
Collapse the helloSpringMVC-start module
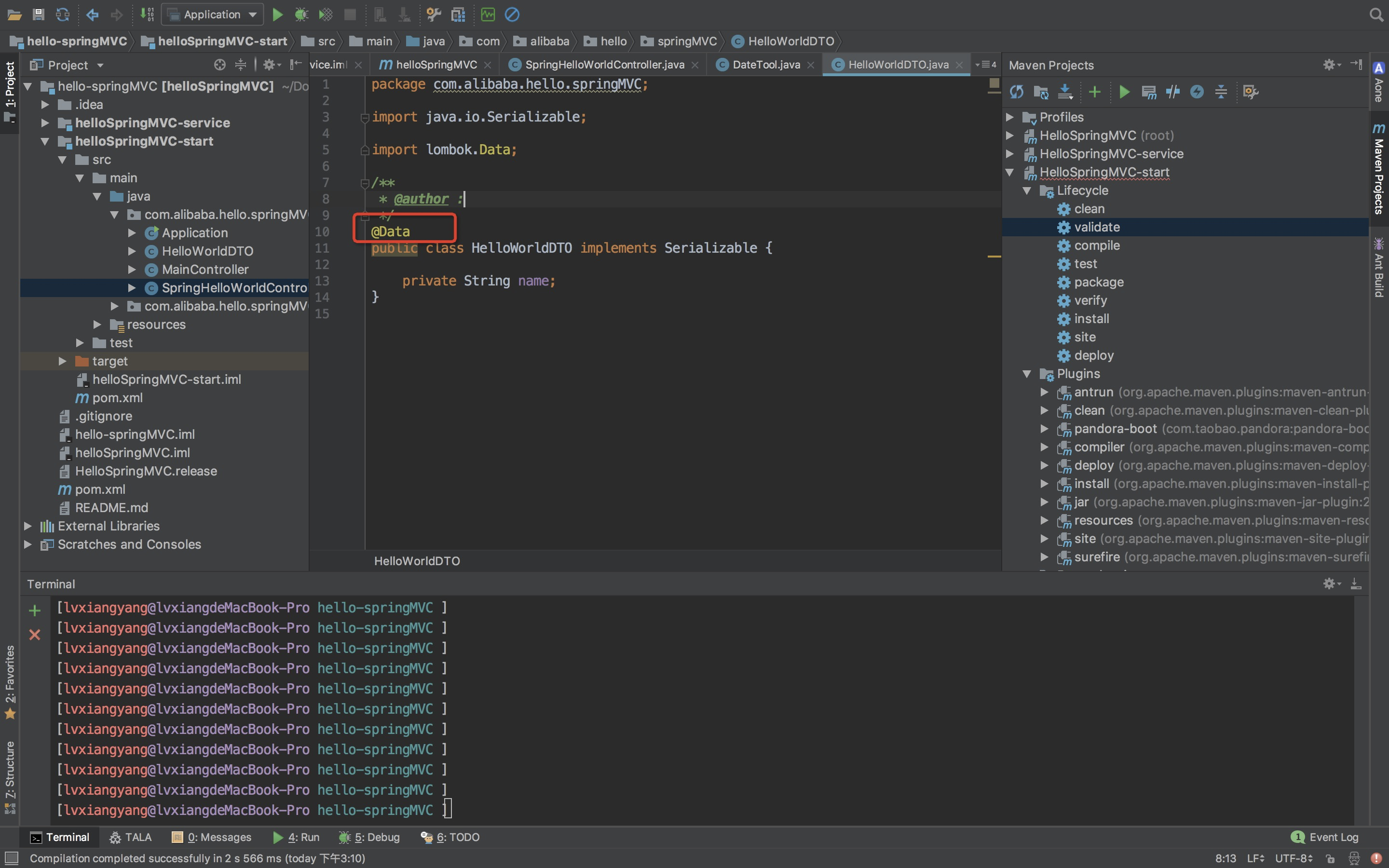45,141
